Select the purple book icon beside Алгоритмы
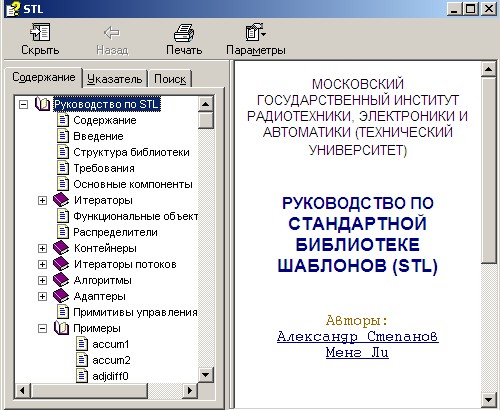Viewport: 500px width, 410px height. tap(61, 280)
